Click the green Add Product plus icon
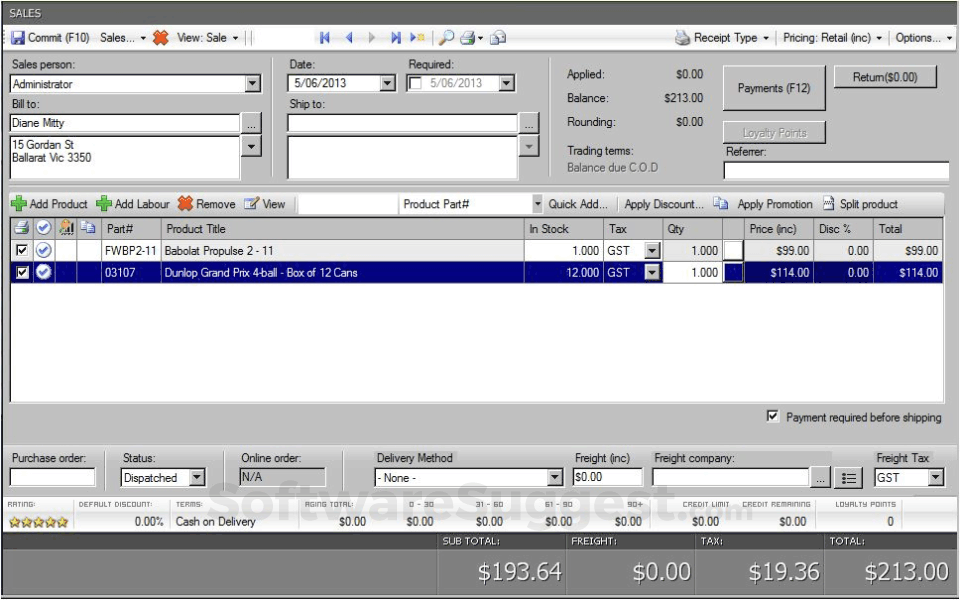This screenshot has width=960, height=600. [19, 203]
